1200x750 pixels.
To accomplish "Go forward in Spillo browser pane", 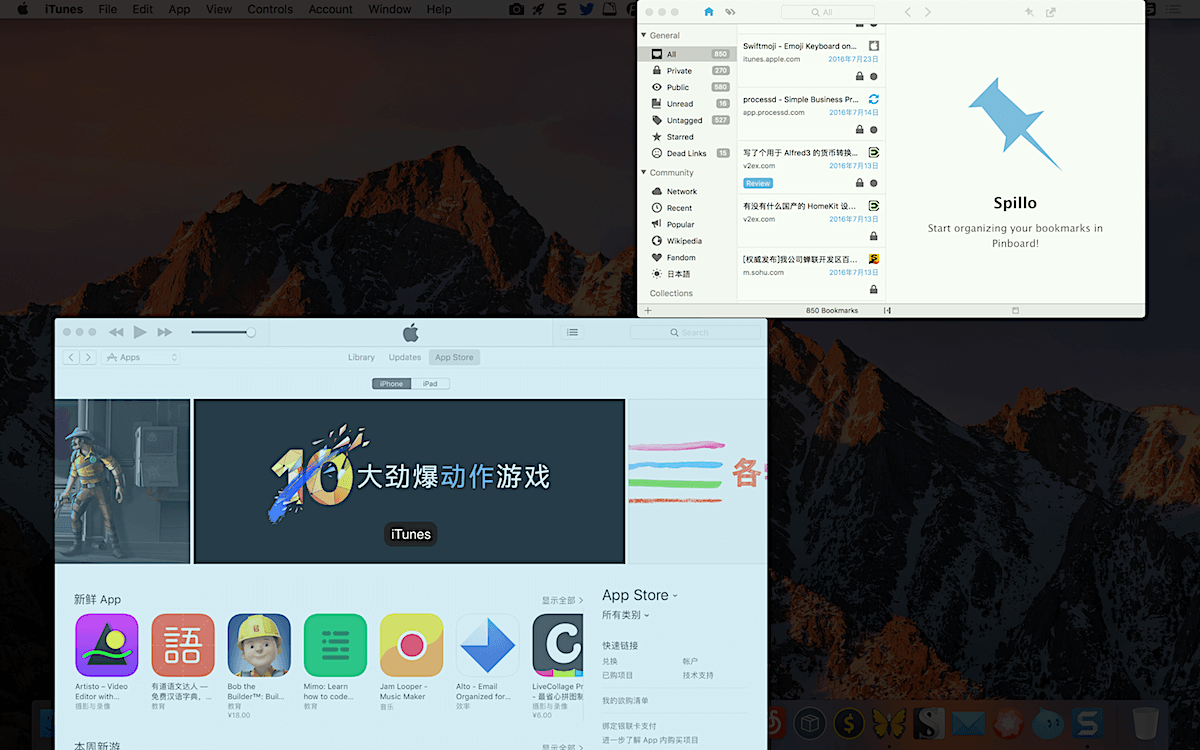I will [x=928, y=12].
